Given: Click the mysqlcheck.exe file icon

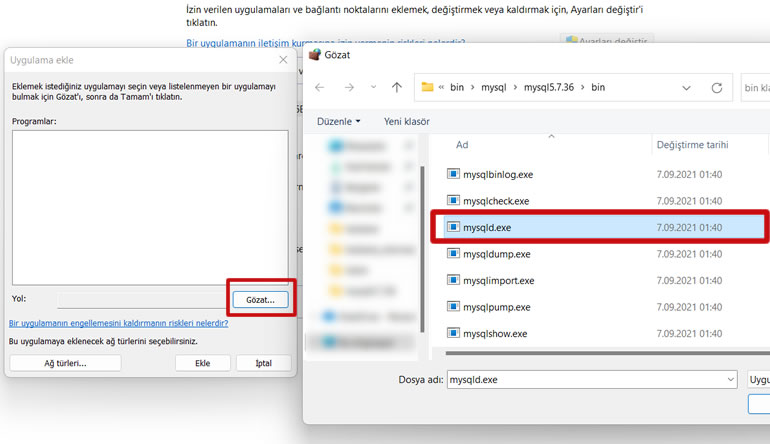Looking at the screenshot, I should tap(453, 201).
